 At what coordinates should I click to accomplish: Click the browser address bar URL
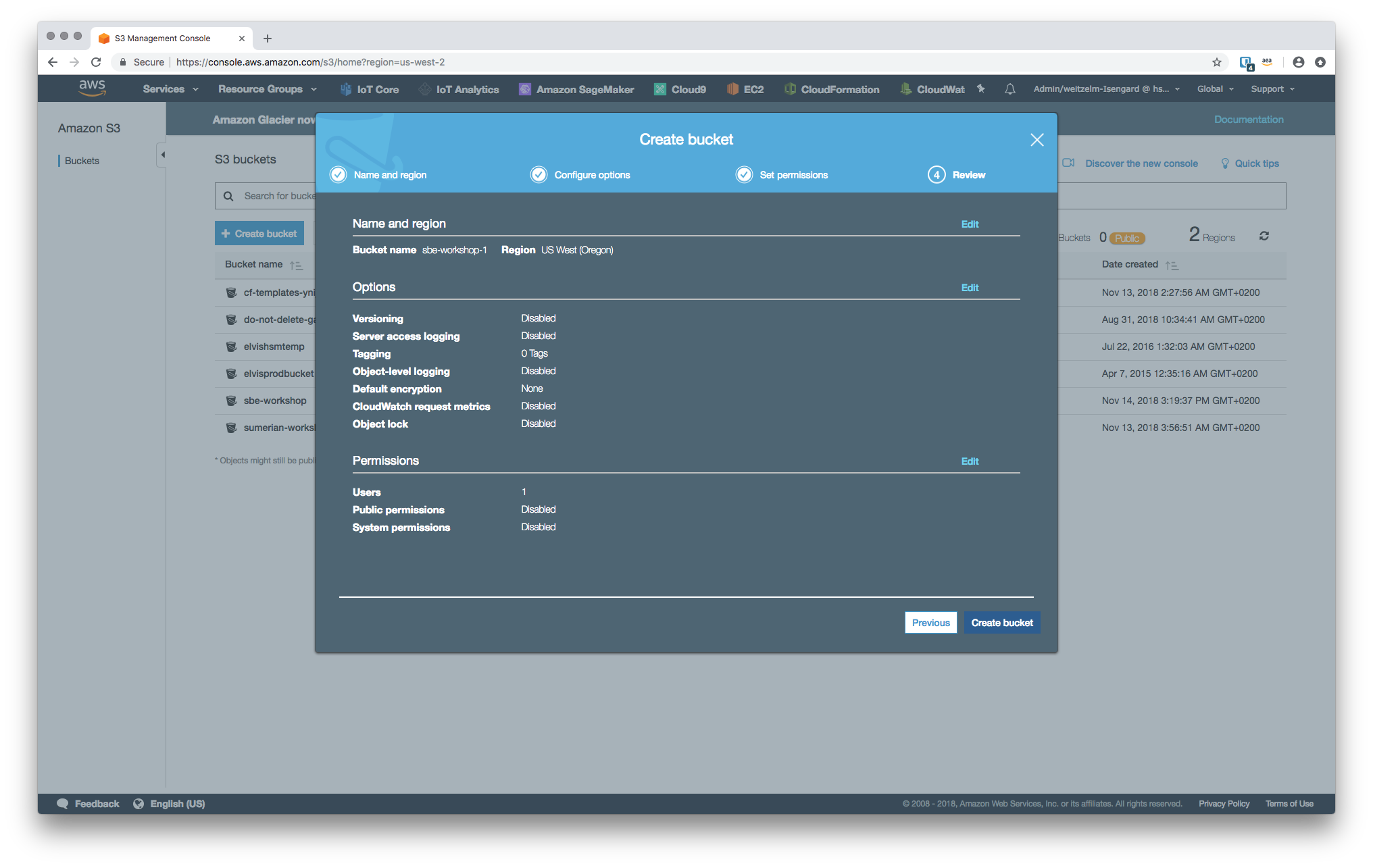(310, 62)
